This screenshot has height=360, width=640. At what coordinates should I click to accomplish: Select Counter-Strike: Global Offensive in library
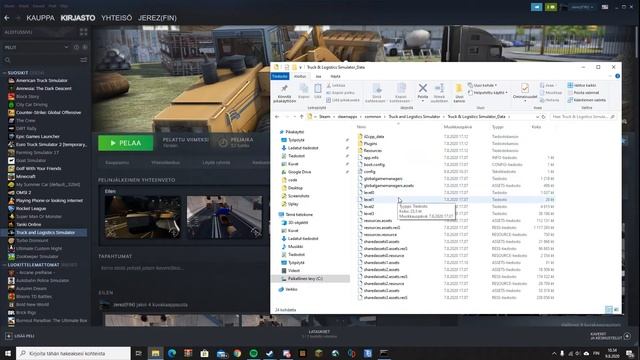48,113
